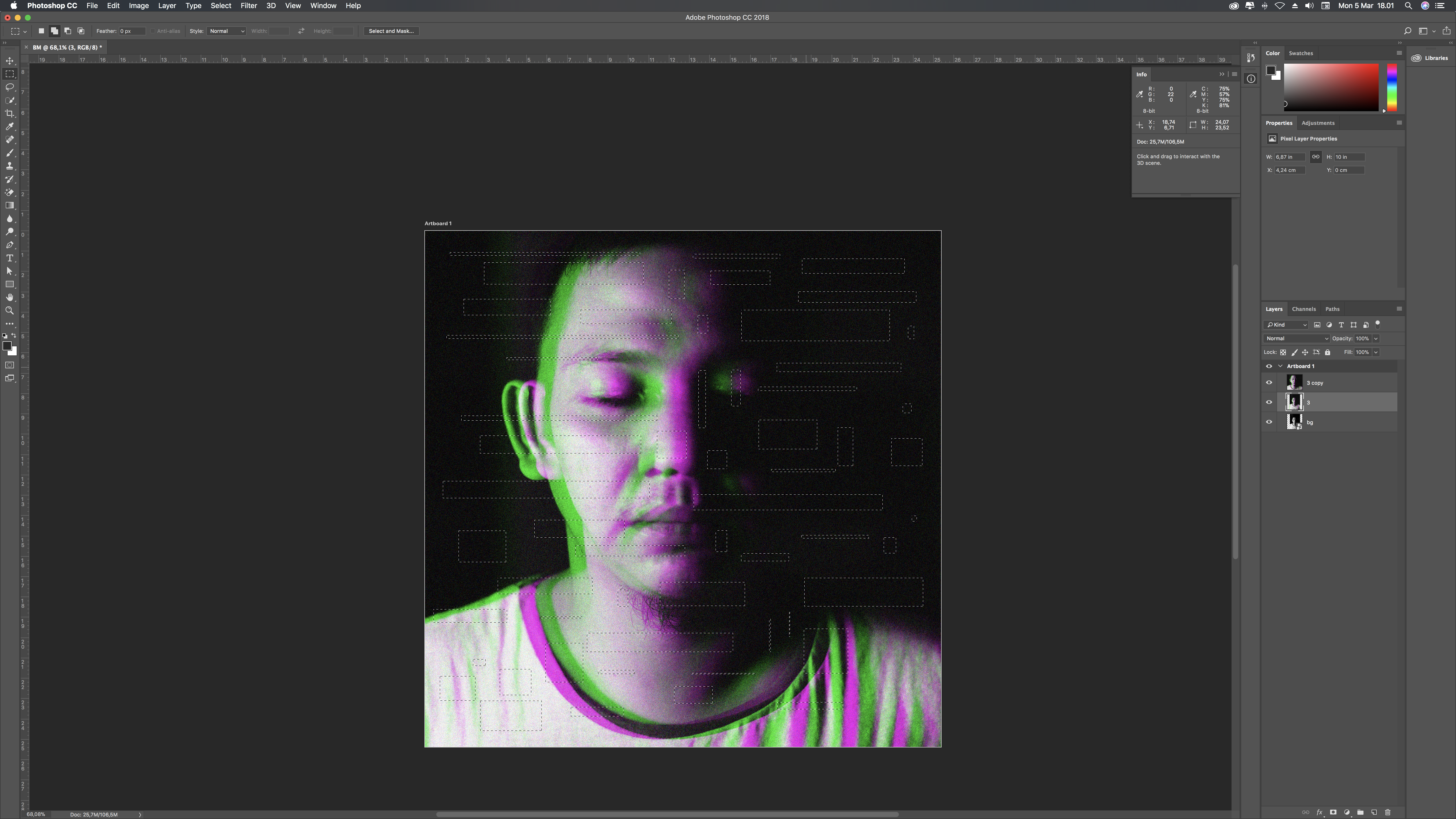
Task: Select the Zoom tool
Action: tap(10, 310)
